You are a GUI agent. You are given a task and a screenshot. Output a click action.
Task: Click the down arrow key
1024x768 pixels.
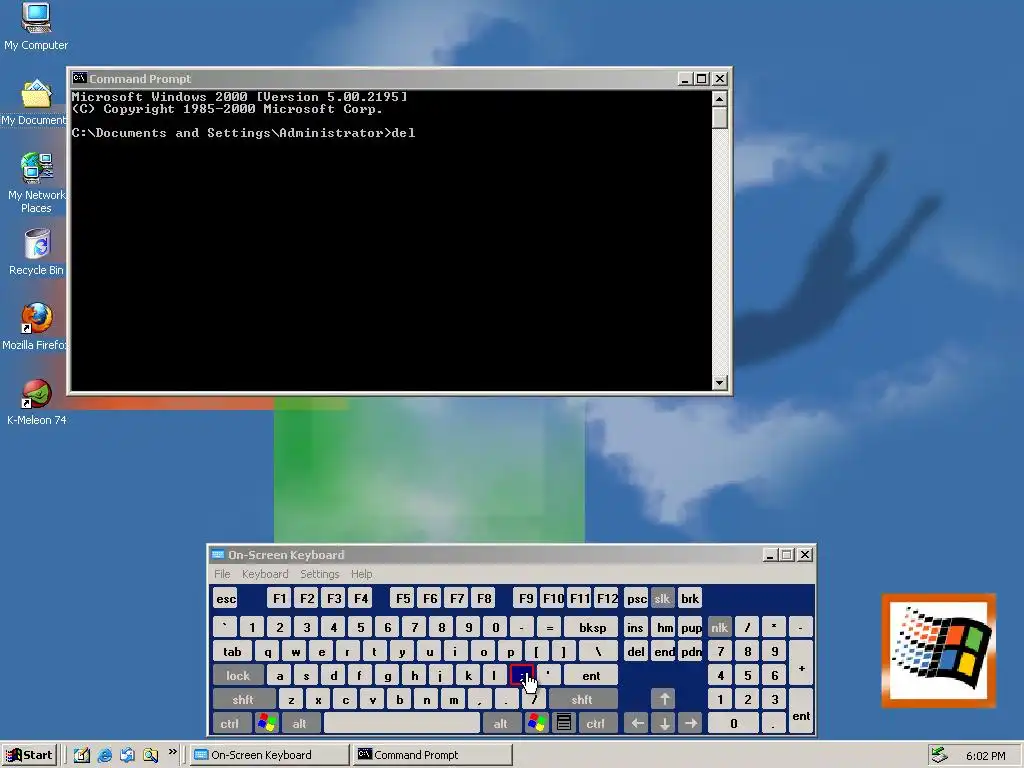[x=664, y=724]
